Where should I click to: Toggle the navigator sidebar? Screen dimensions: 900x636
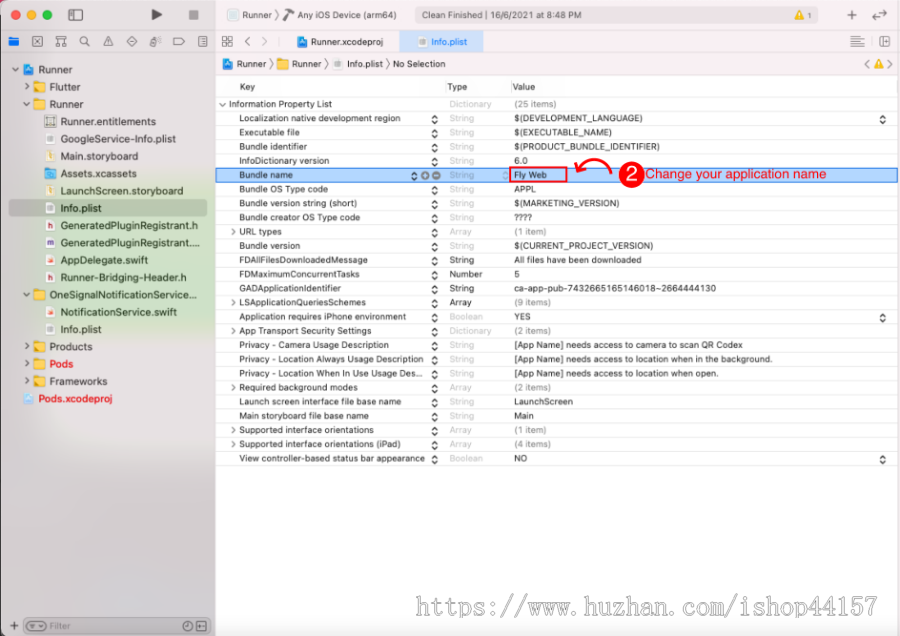coord(75,15)
